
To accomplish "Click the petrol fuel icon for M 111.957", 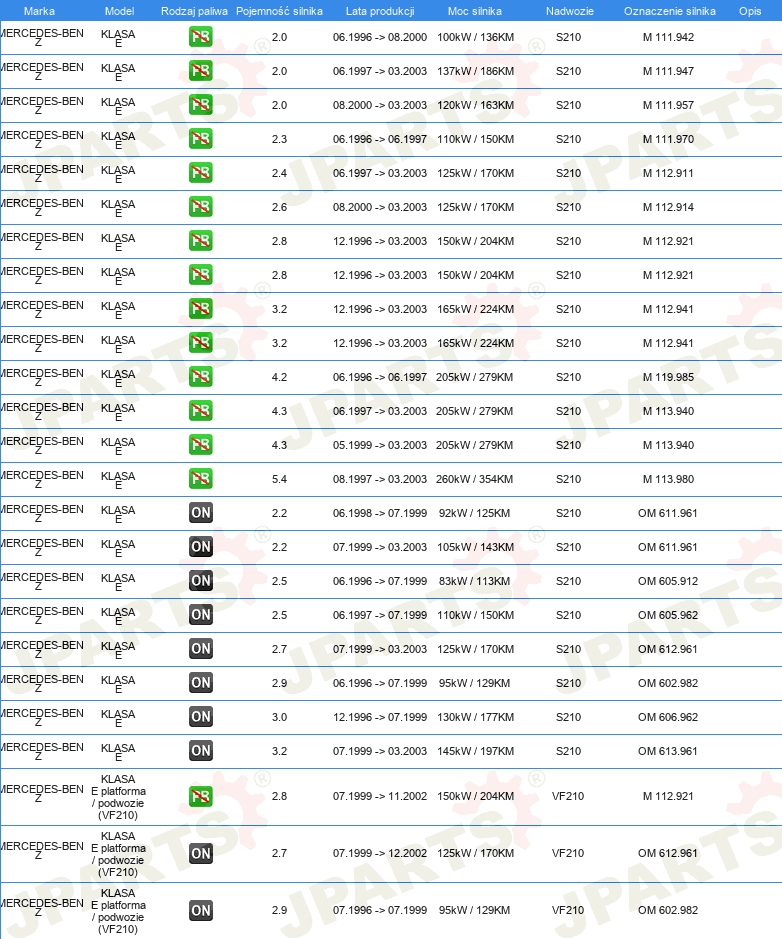I will click(x=201, y=105).
